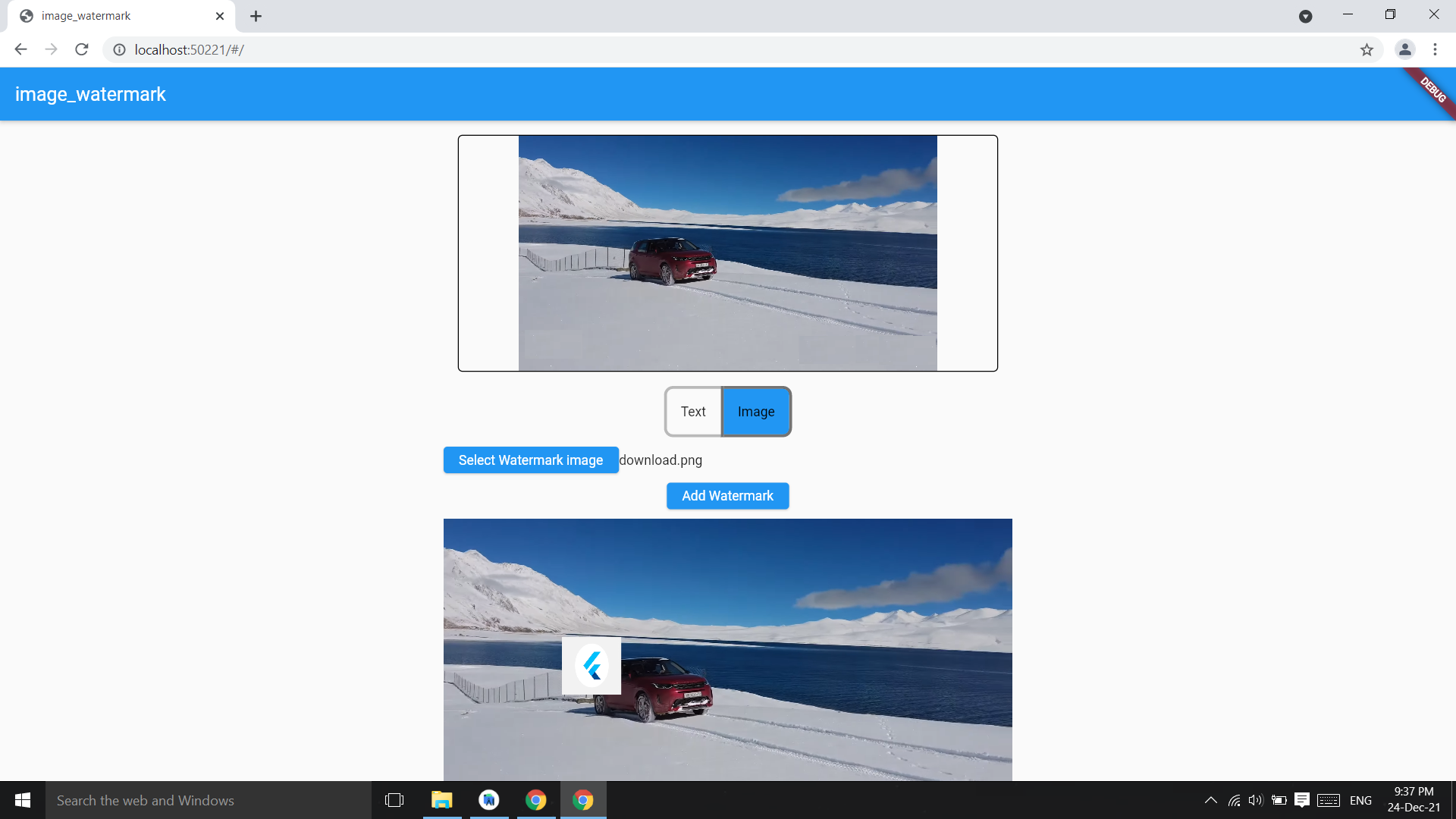Open a new browser tab

[x=256, y=16]
